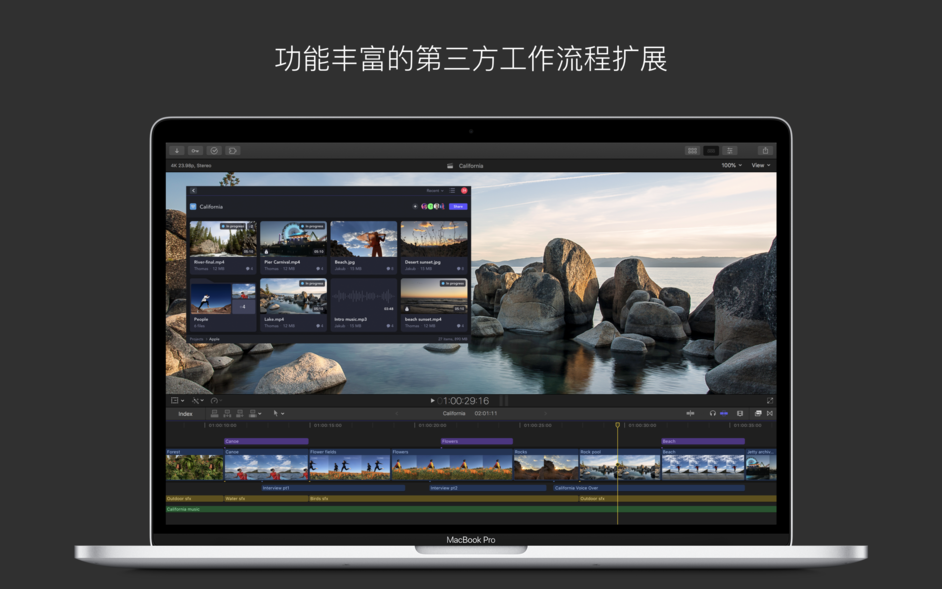This screenshot has width=942, height=589.
Task: Toggle snapping in the timeline controls
Action: pos(724,411)
